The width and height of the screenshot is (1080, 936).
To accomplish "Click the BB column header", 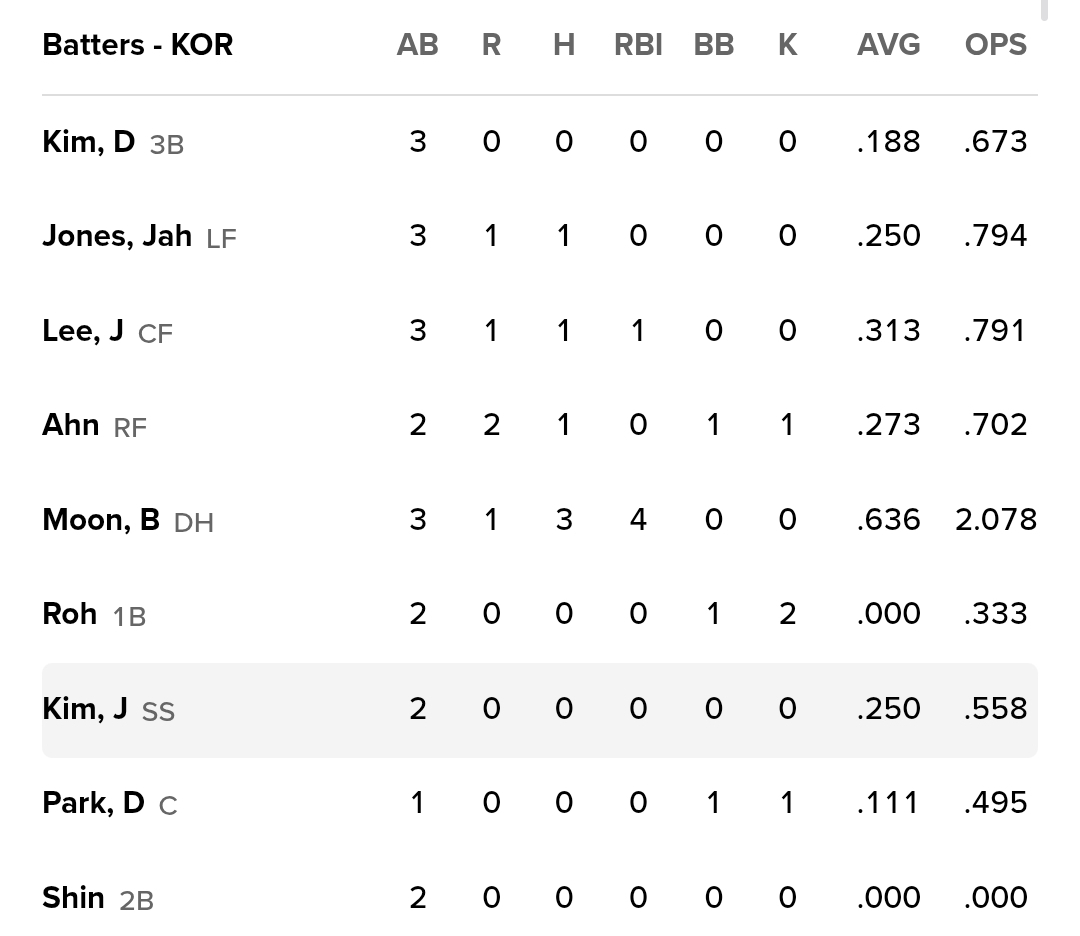I will [x=714, y=45].
